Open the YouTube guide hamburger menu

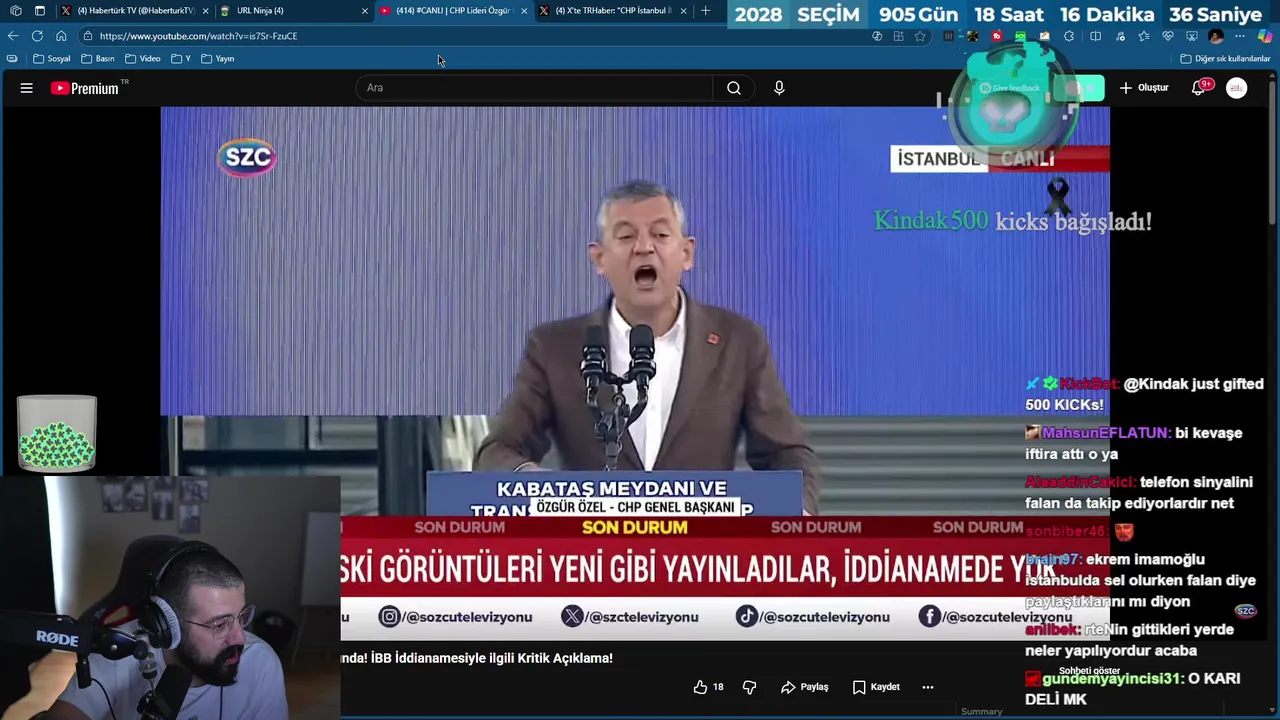[x=27, y=88]
